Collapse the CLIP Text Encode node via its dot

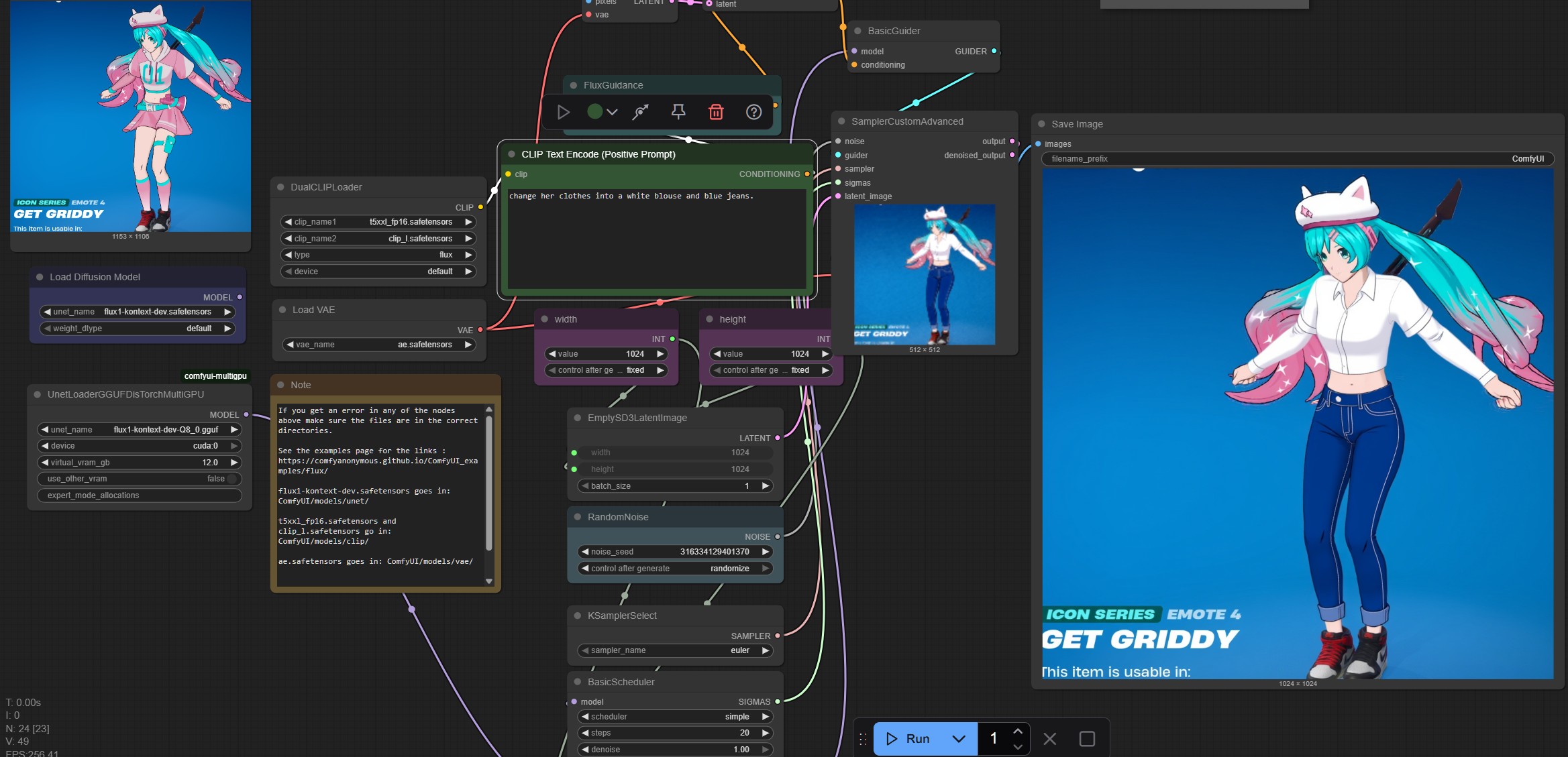511,154
